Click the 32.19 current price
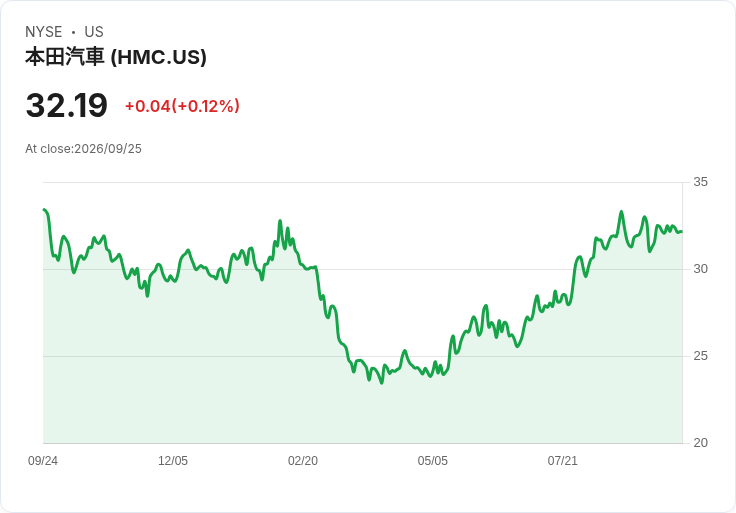The width and height of the screenshot is (736, 513). 67,105
